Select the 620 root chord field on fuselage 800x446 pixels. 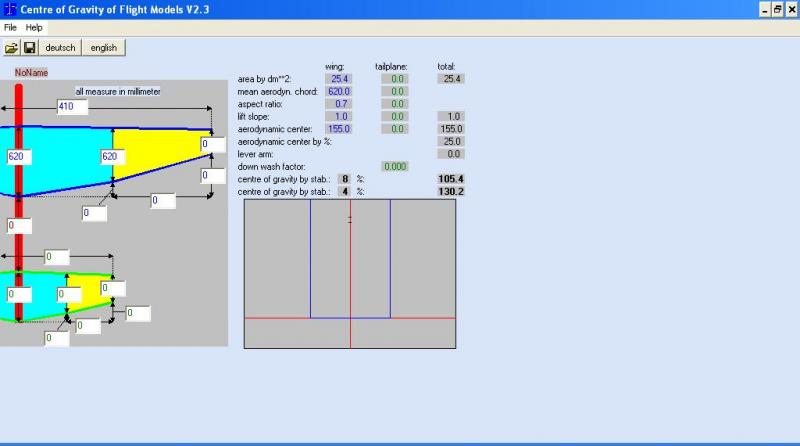click(x=20, y=157)
